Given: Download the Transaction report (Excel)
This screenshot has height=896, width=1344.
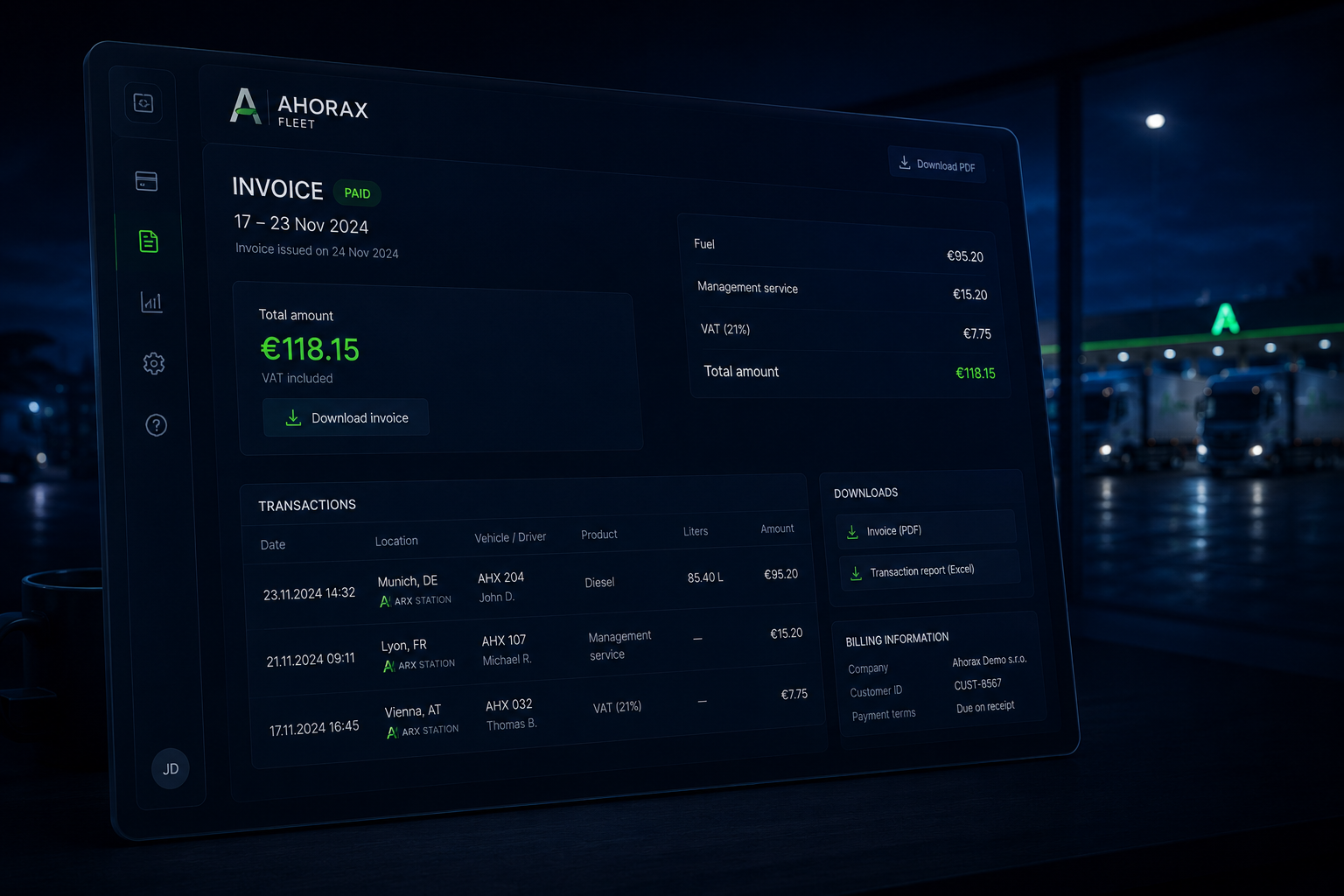Looking at the screenshot, I should click(930, 570).
